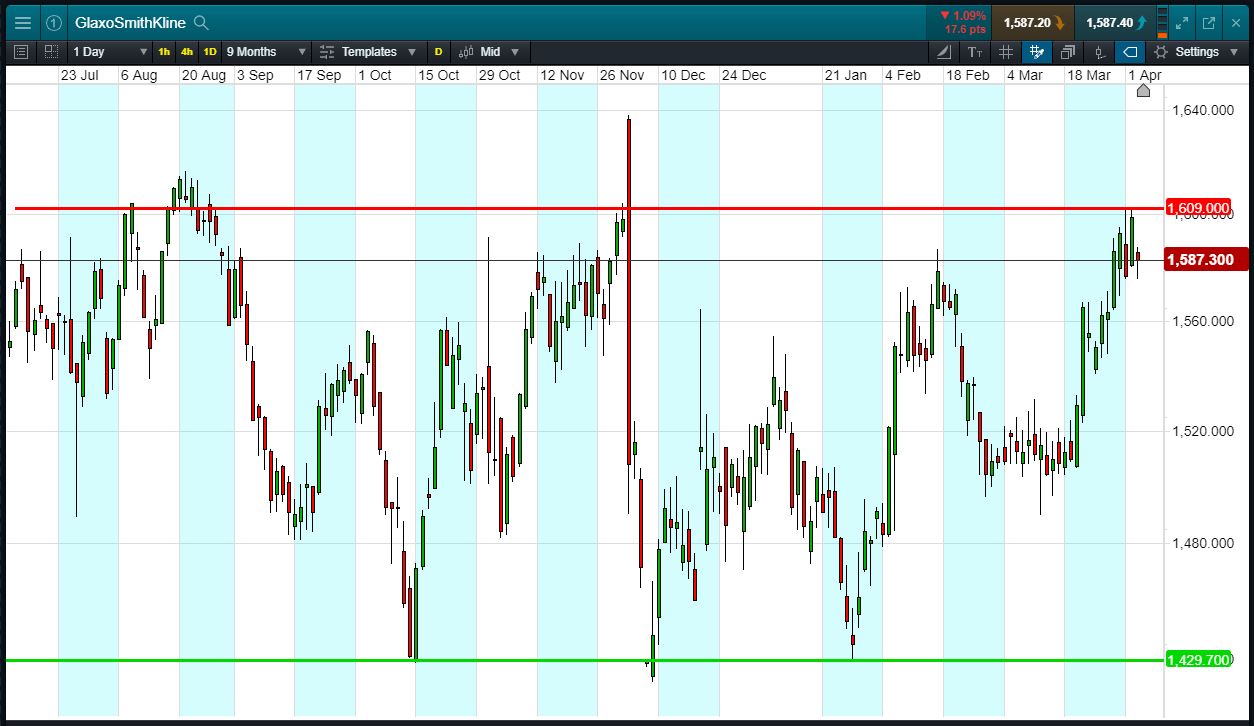This screenshot has height=726, width=1254.
Task: Click the current price 1,587.300 label
Action: click(x=1207, y=260)
